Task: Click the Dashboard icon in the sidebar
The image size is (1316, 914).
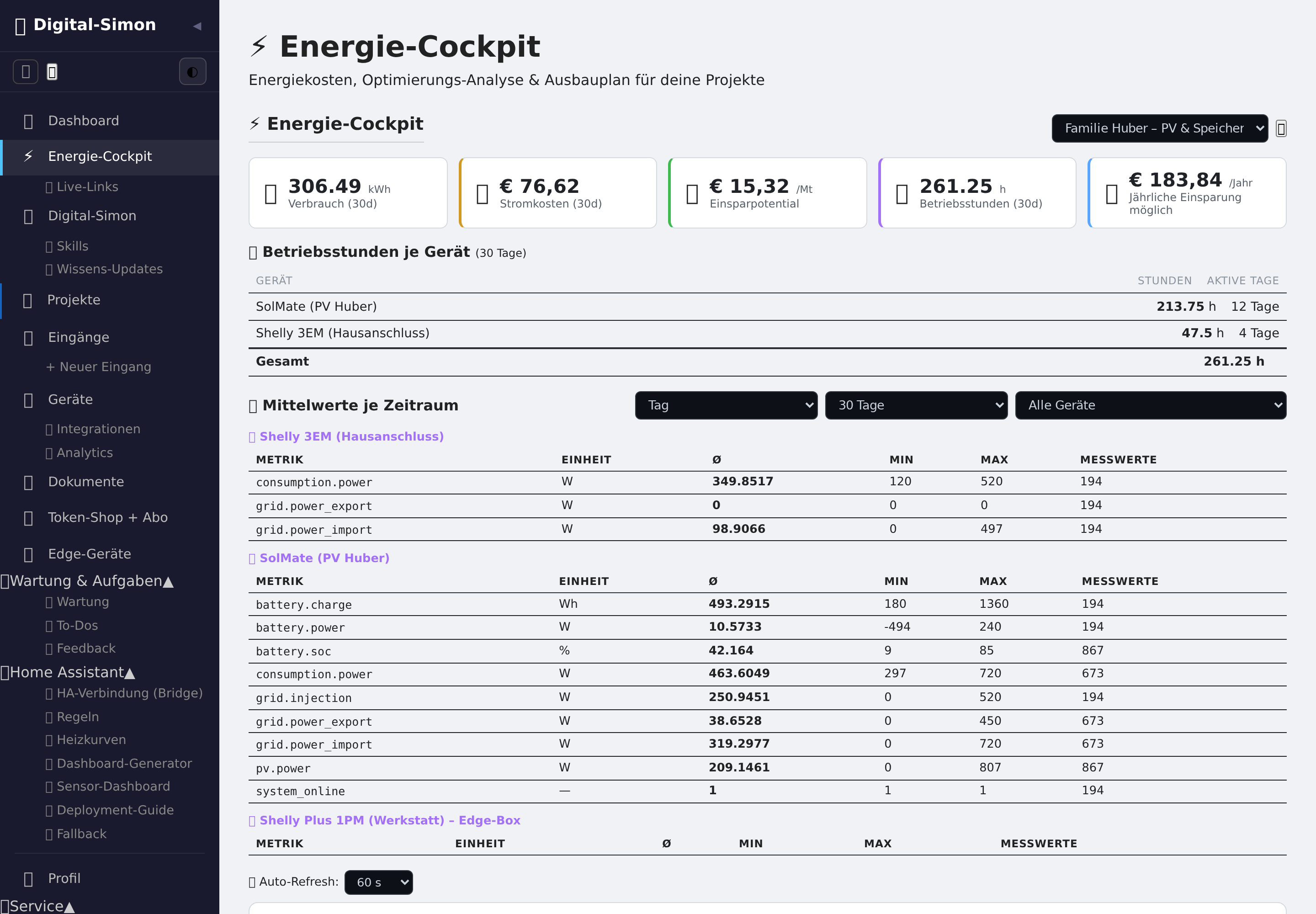Action: pyautogui.click(x=28, y=122)
